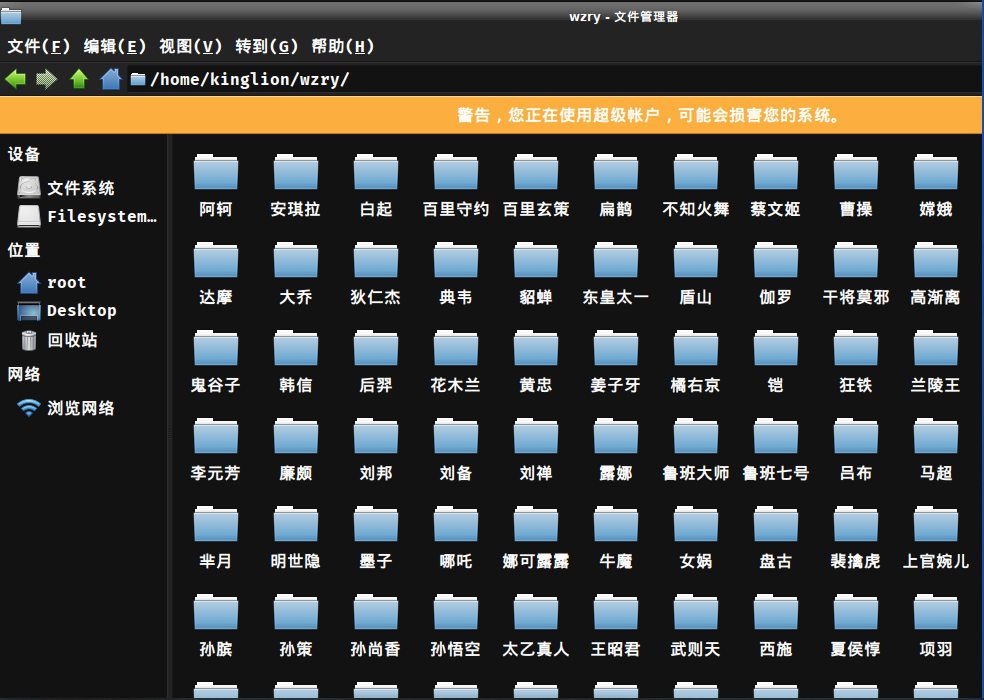Navigate up to the parent folder
This screenshot has height=700, width=984.
point(78,79)
